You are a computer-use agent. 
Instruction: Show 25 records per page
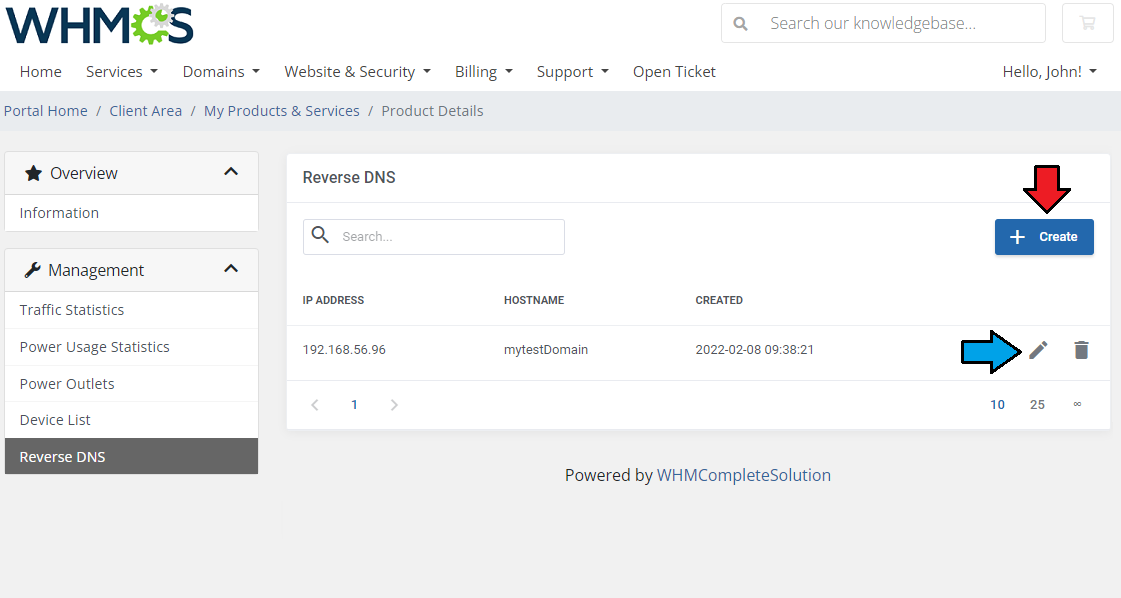[x=1037, y=405]
